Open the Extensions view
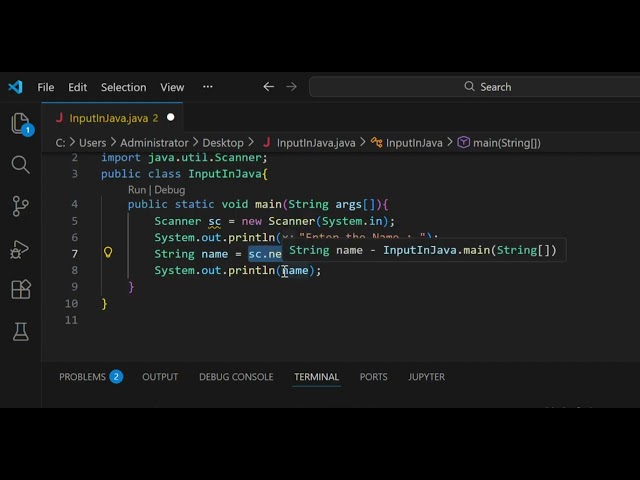Screen dimensions: 640x480 point(21,289)
